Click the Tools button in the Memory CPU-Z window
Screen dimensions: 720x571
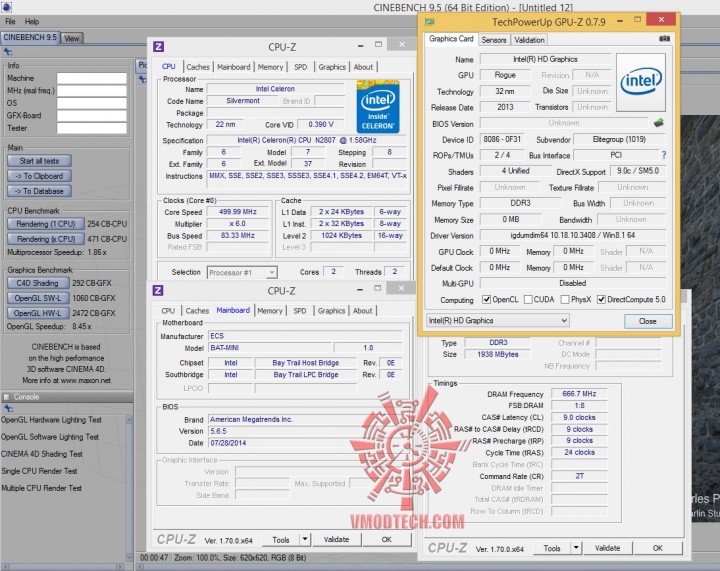point(551,548)
